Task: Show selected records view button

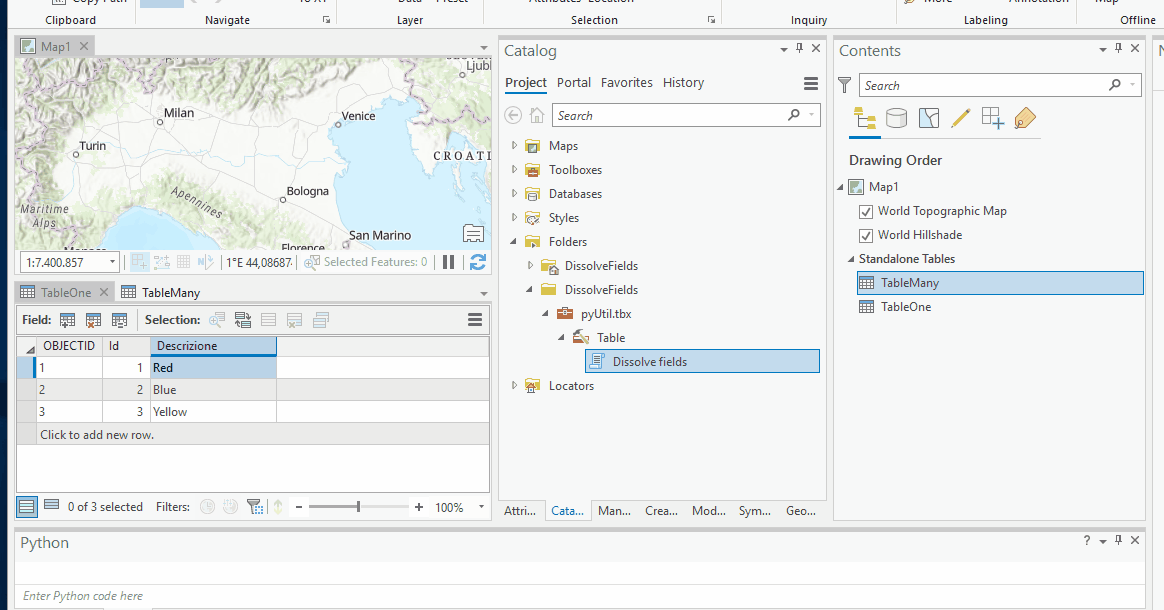Action: tap(51, 505)
